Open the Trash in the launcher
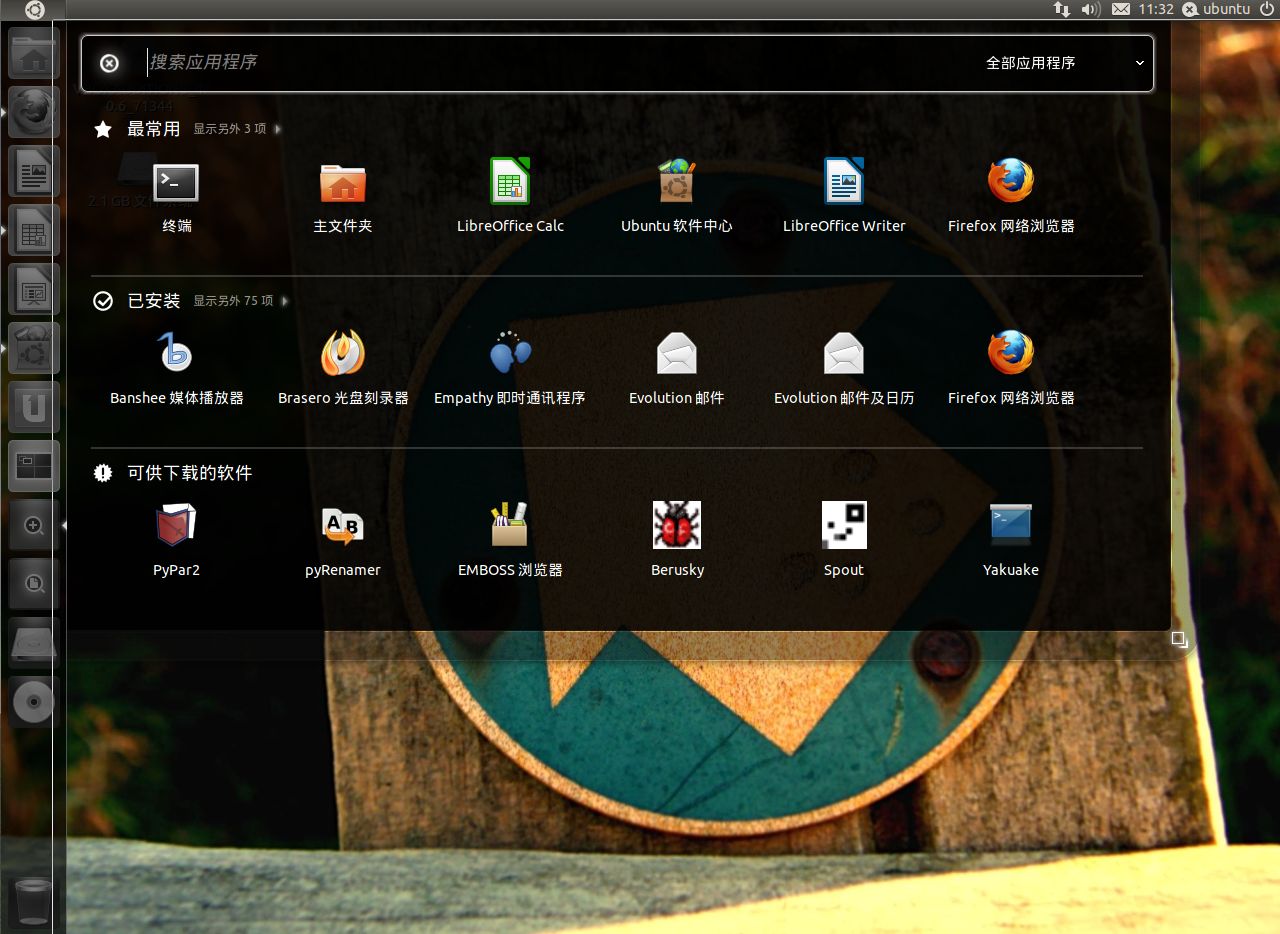The image size is (1280, 934). coord(34,900)
